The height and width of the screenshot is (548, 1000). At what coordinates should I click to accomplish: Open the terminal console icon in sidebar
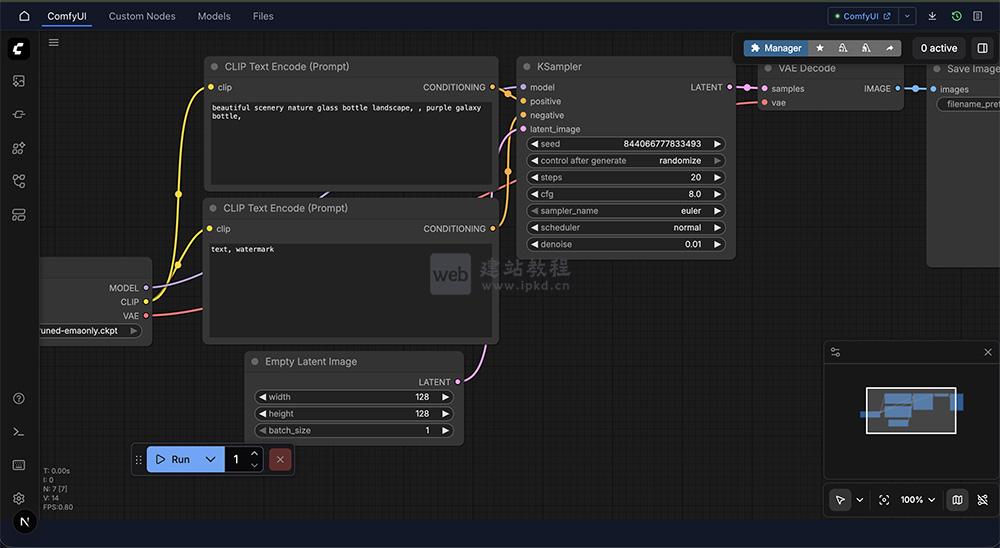coord(19,432)
